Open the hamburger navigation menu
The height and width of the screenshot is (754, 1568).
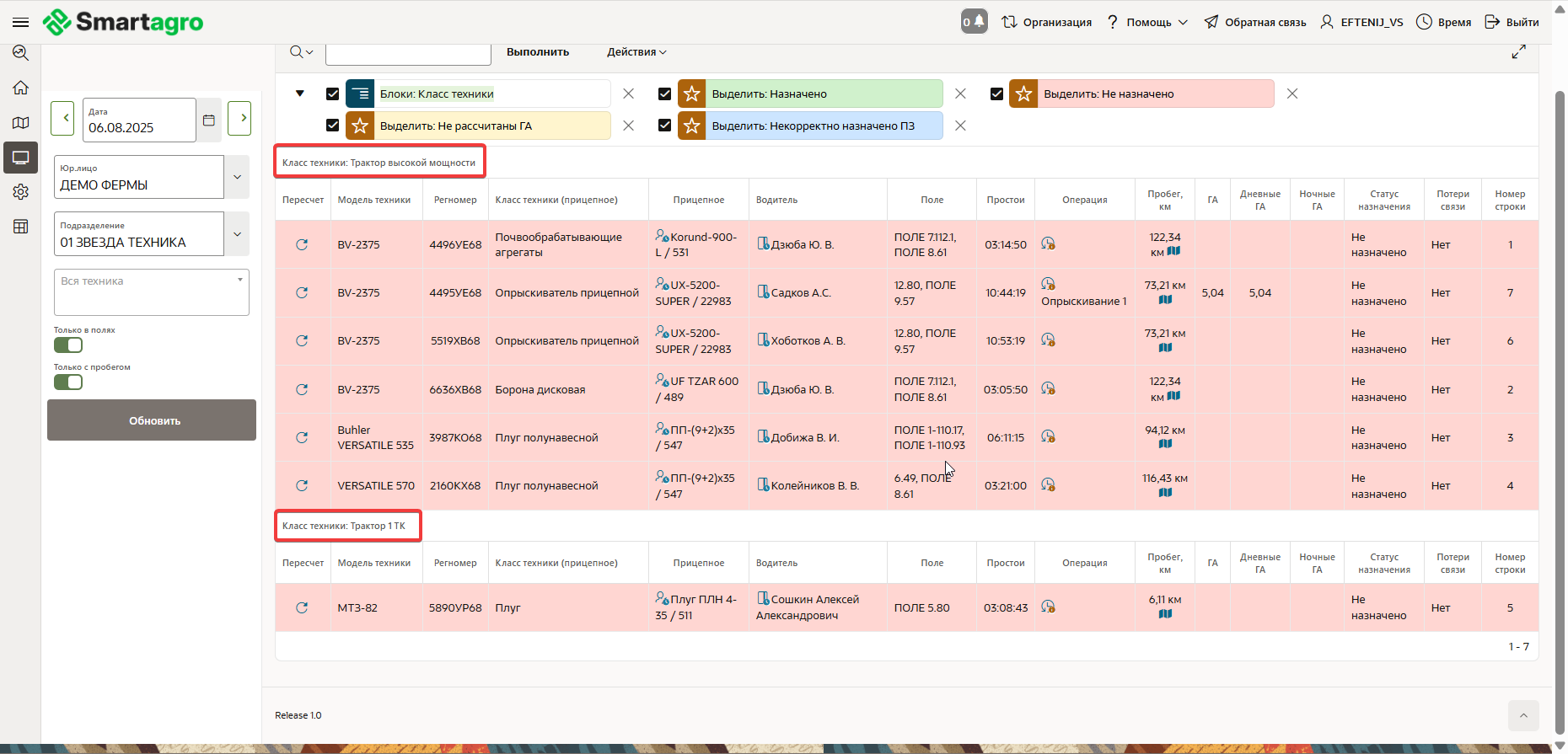(20, 23)
